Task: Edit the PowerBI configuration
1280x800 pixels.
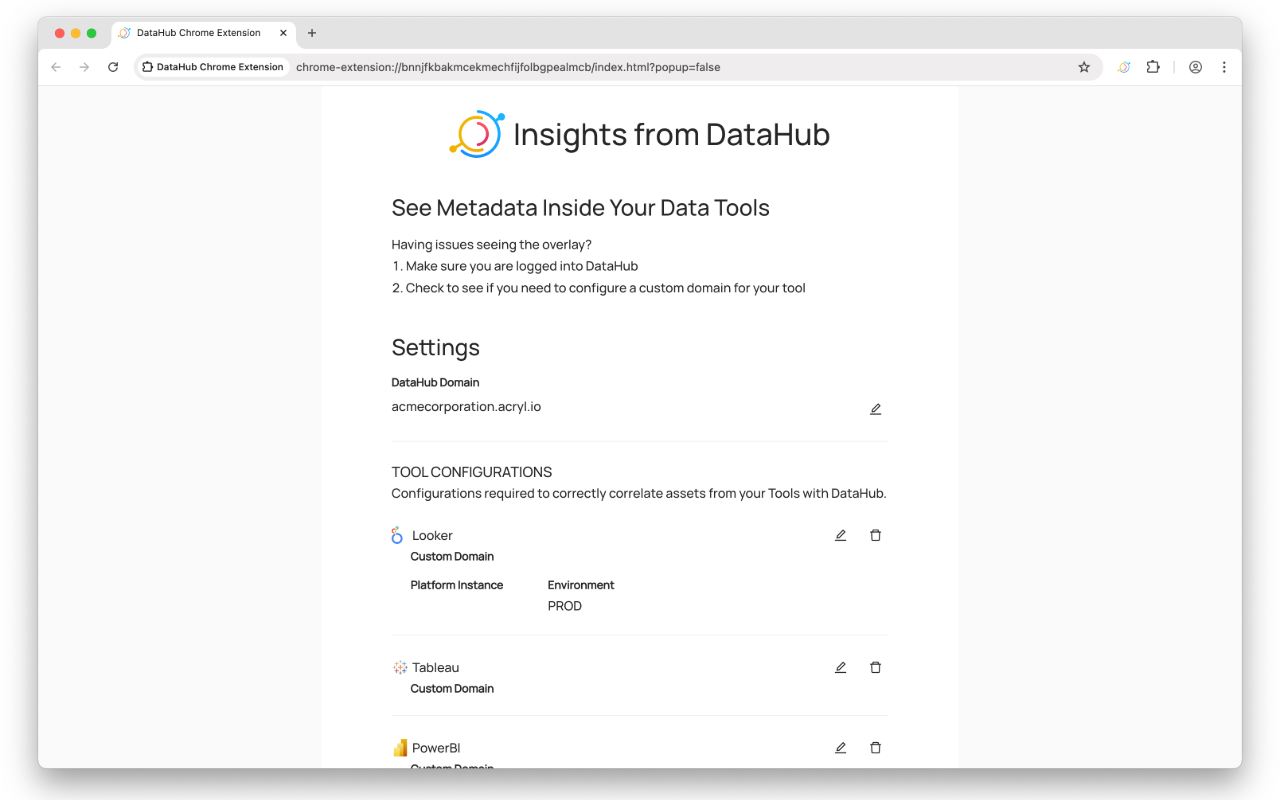Action: tap(840, 747)
